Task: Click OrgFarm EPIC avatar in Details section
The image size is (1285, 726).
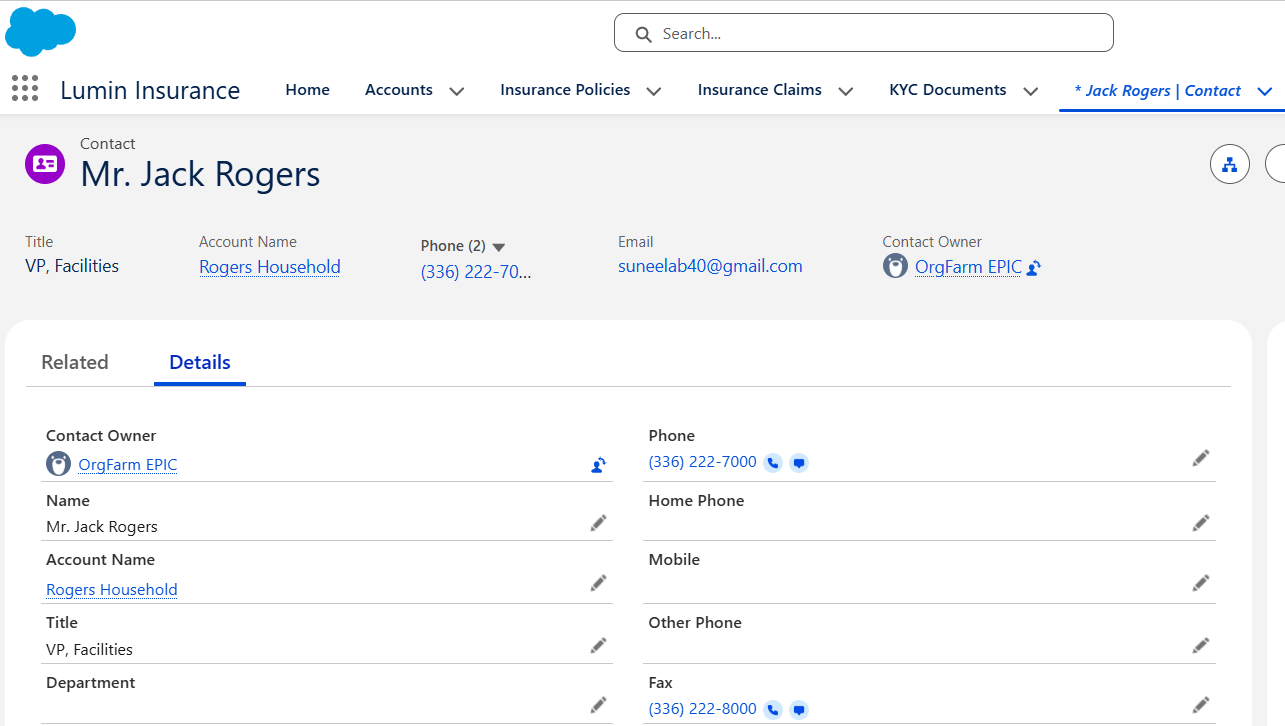Action: pyautogui.click(x=59, y=464)
